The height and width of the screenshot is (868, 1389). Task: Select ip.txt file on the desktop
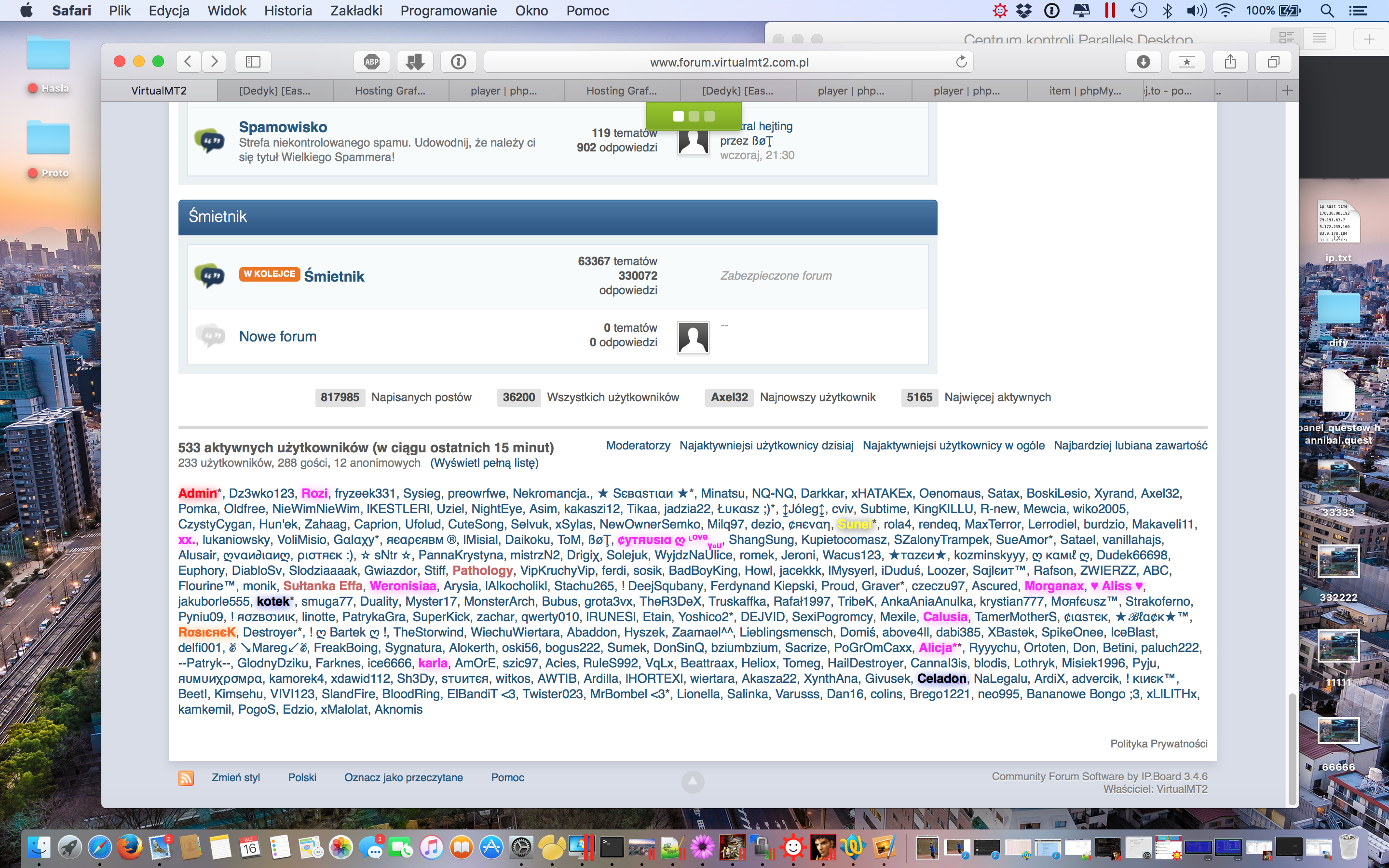[x=1338, y=223]
